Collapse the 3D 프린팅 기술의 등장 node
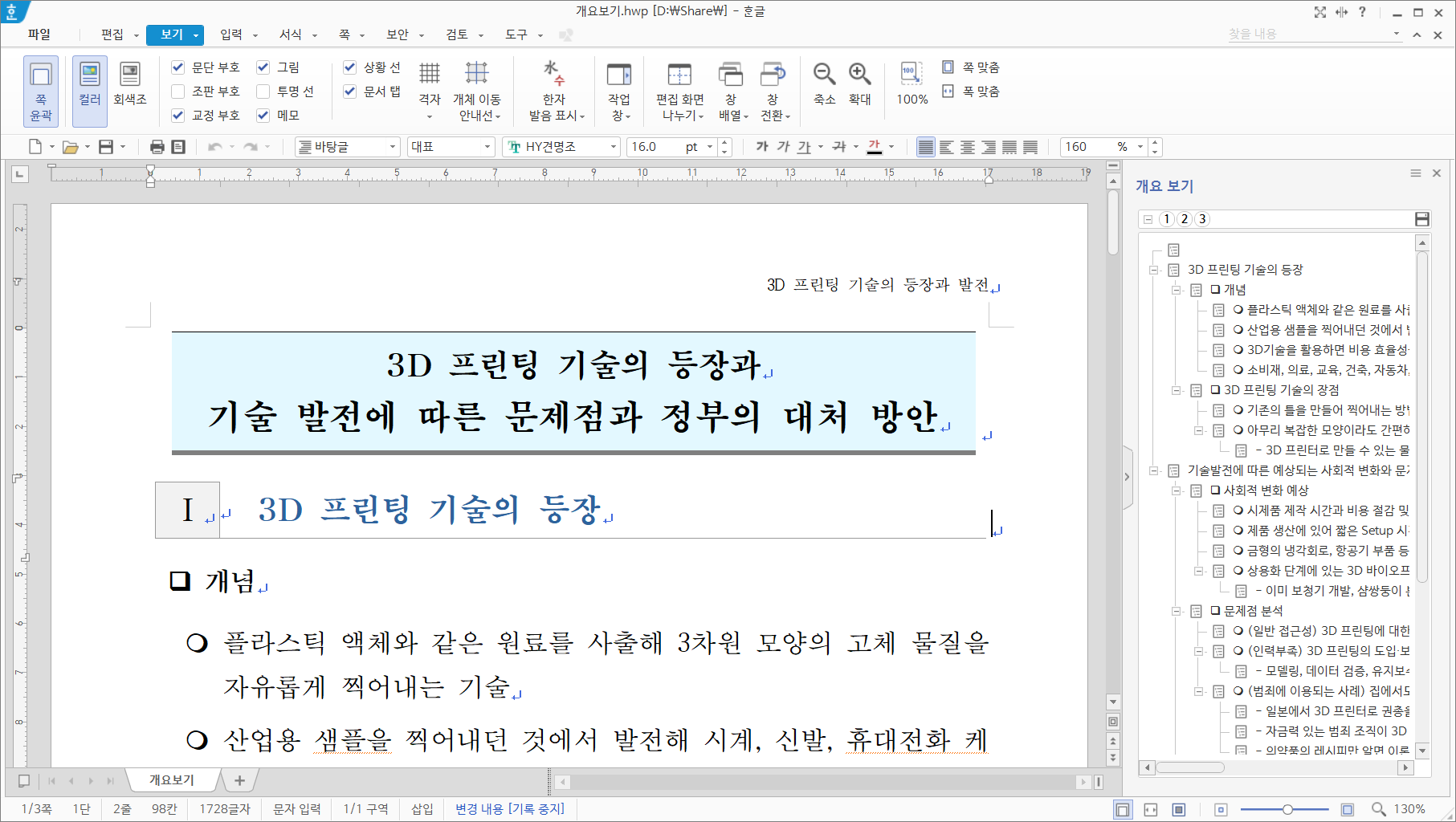This screenshot has height=822, width=1456. (x=1154, y=270)
